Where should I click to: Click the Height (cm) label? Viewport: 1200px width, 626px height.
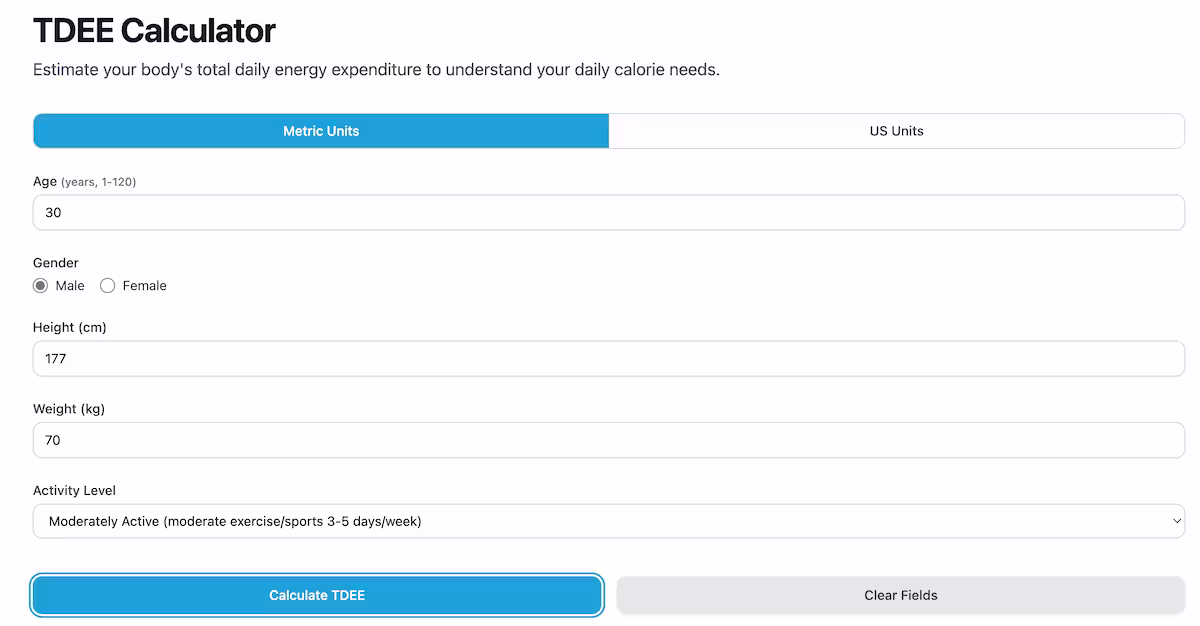coord(69,327)
